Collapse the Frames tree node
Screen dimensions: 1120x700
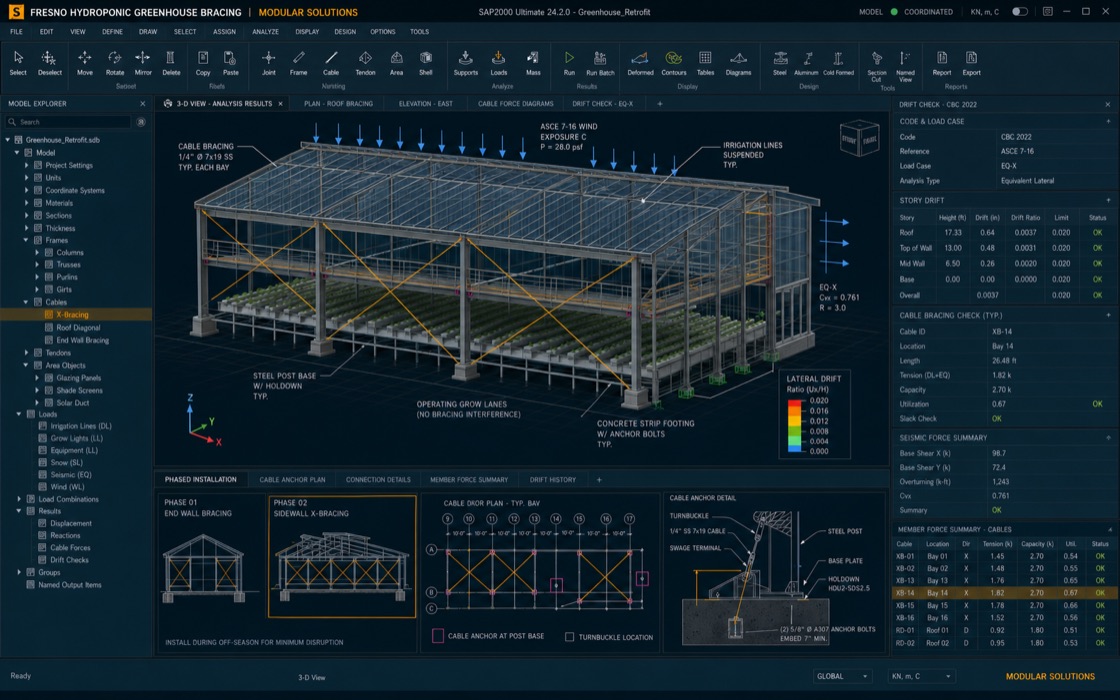(x=27, y=240)
